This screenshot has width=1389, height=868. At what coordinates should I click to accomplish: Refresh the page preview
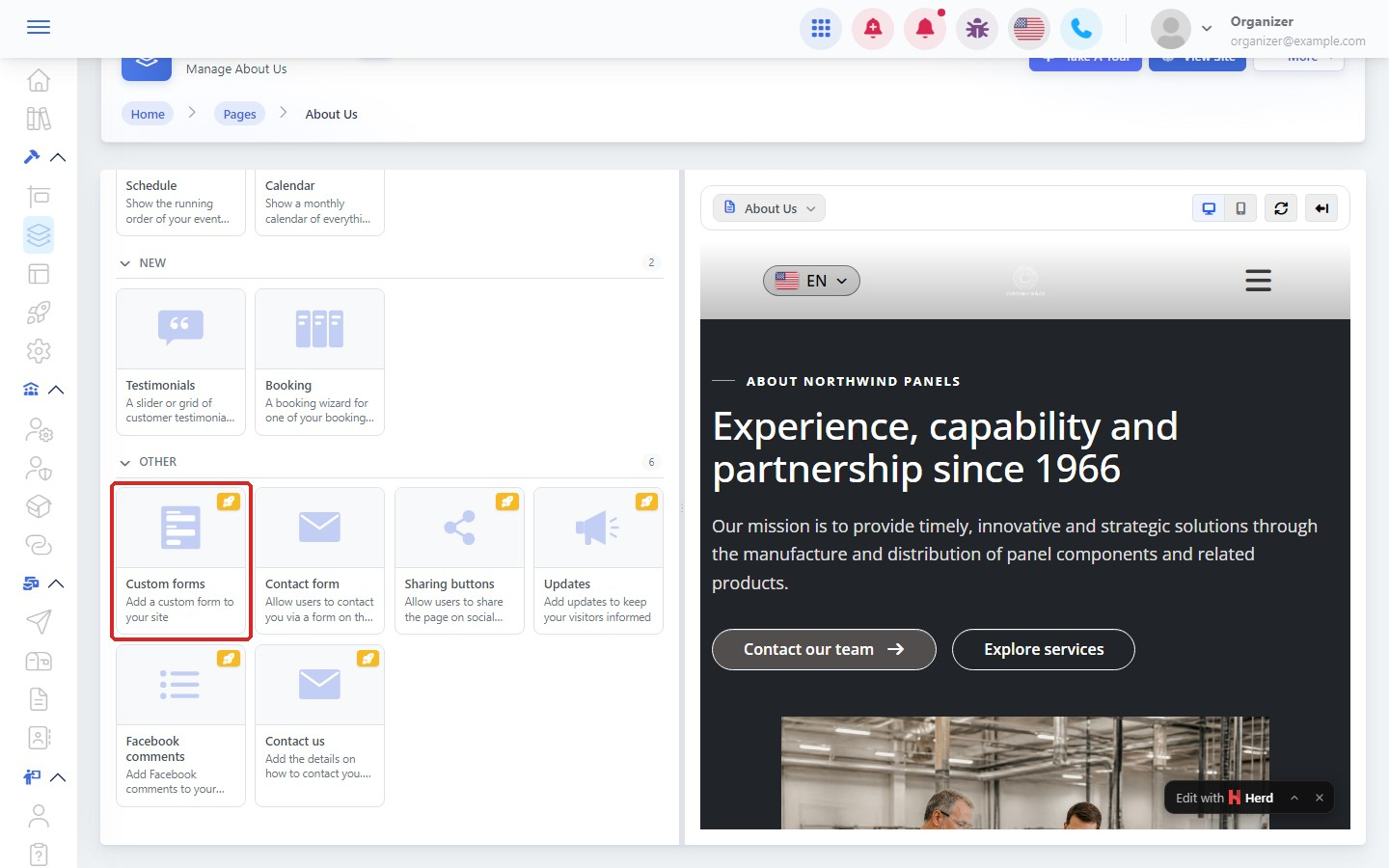[1281, 208]
